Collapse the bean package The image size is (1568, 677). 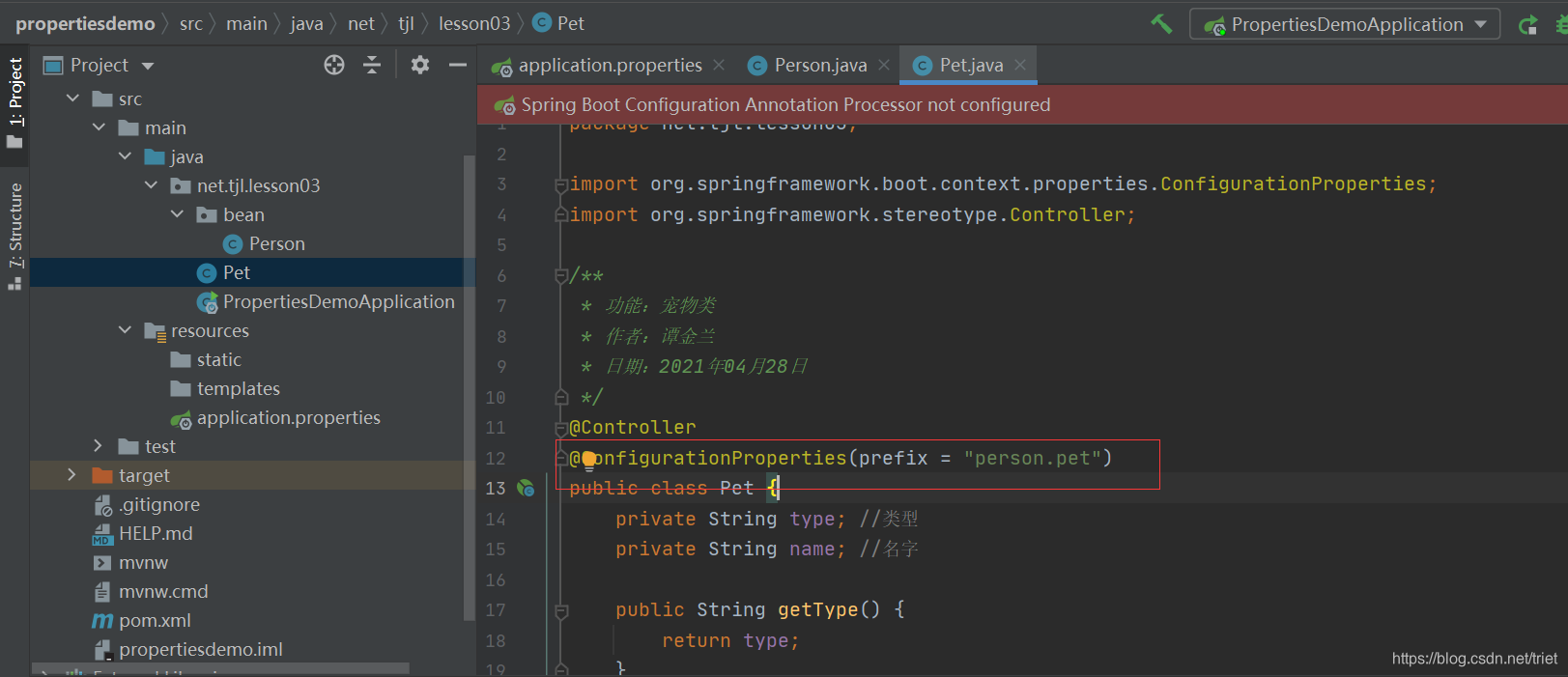(177, 214)
